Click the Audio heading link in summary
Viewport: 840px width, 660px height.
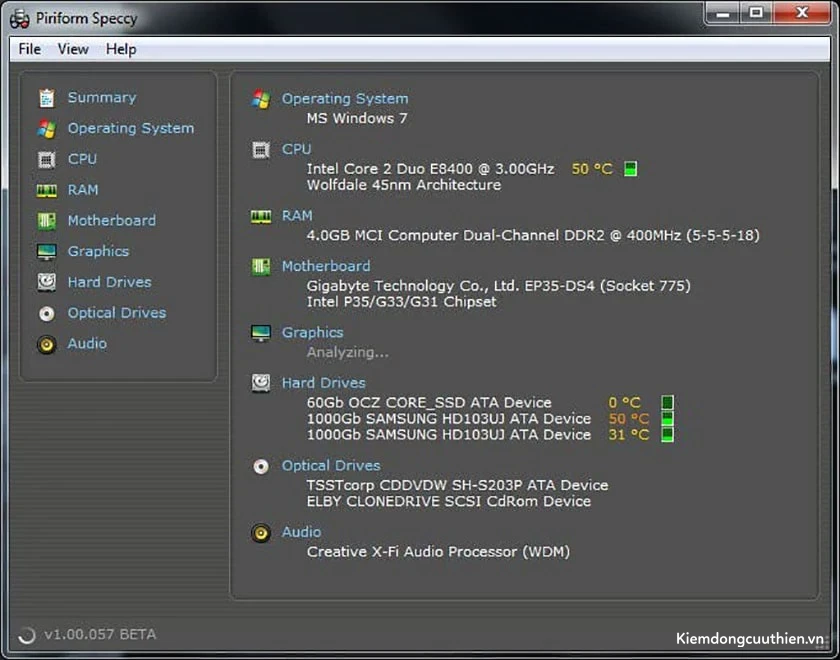(301, 532)
